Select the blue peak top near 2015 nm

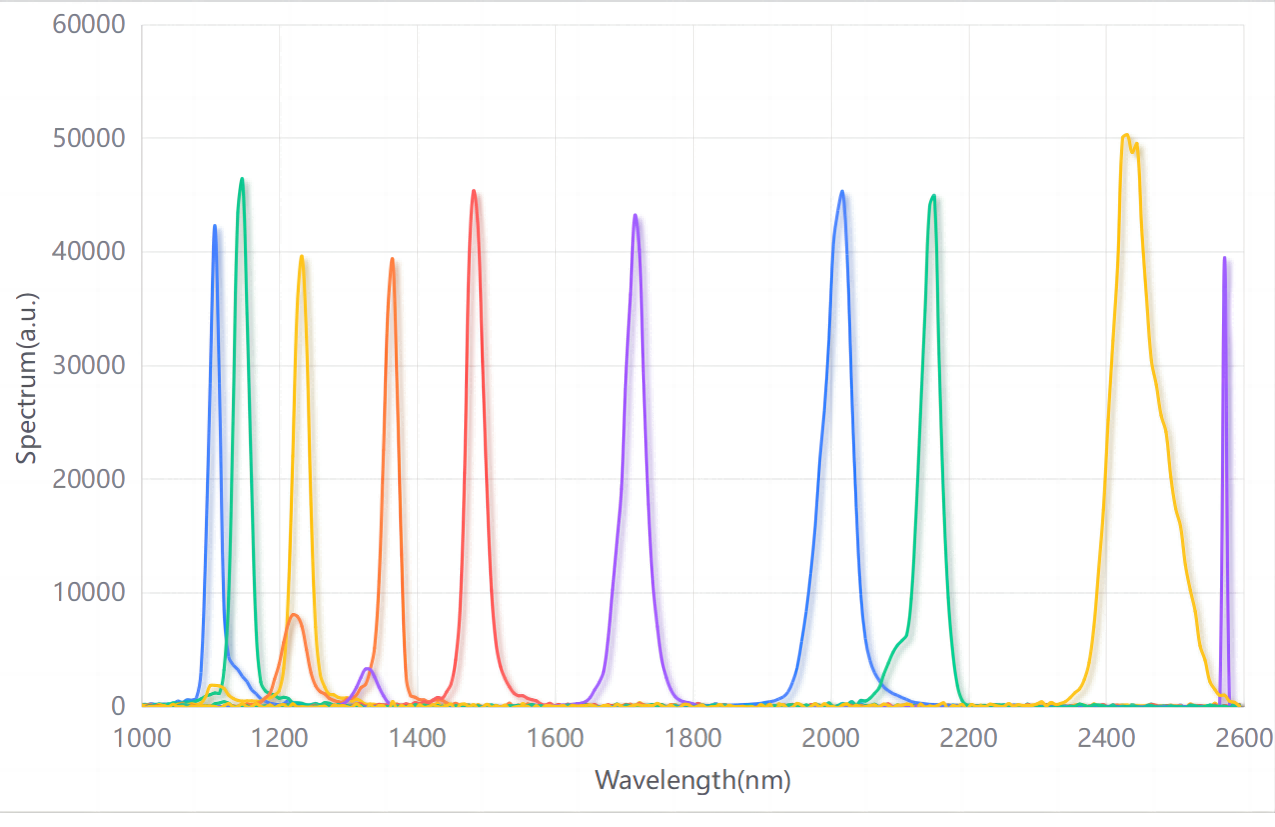[842, 192]
